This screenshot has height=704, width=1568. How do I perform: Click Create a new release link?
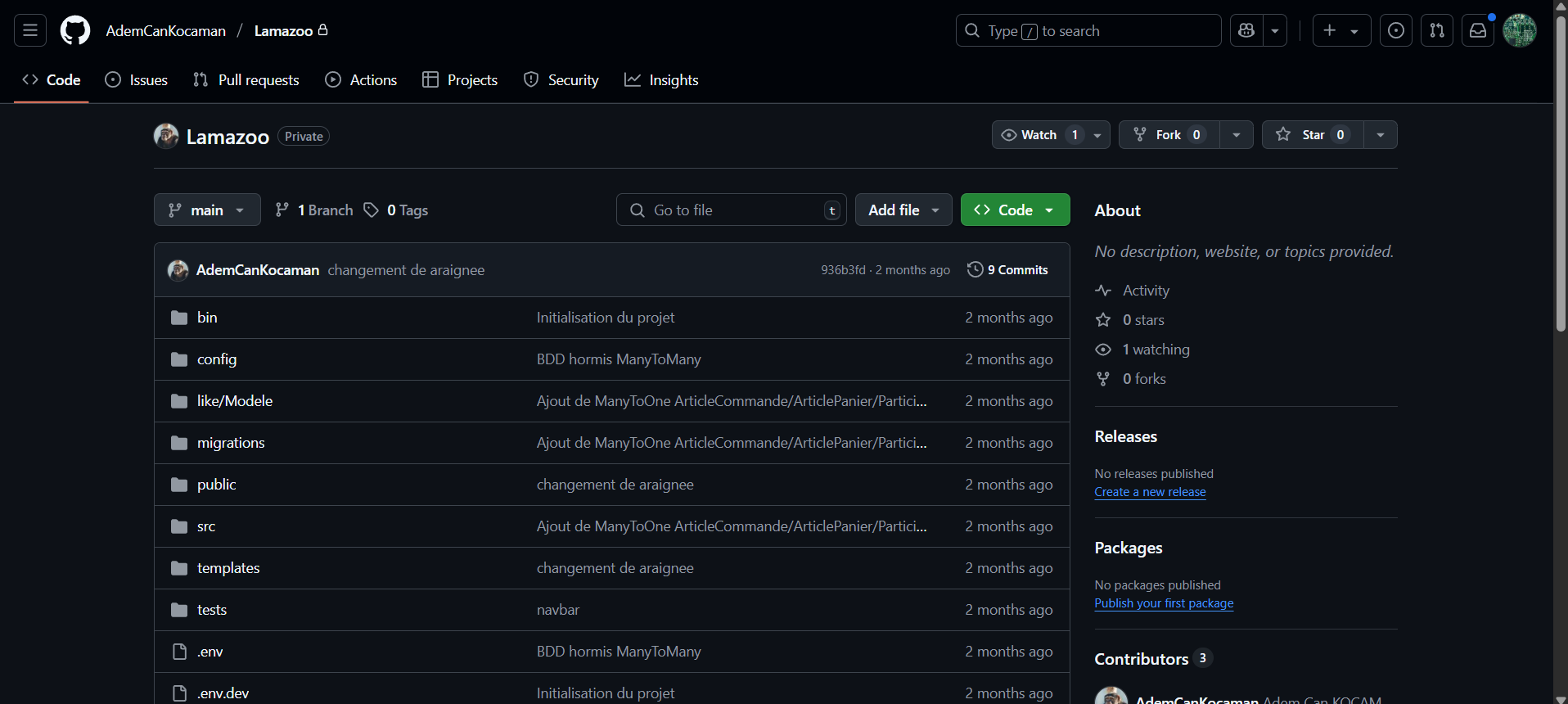[x=1150, y=492]
